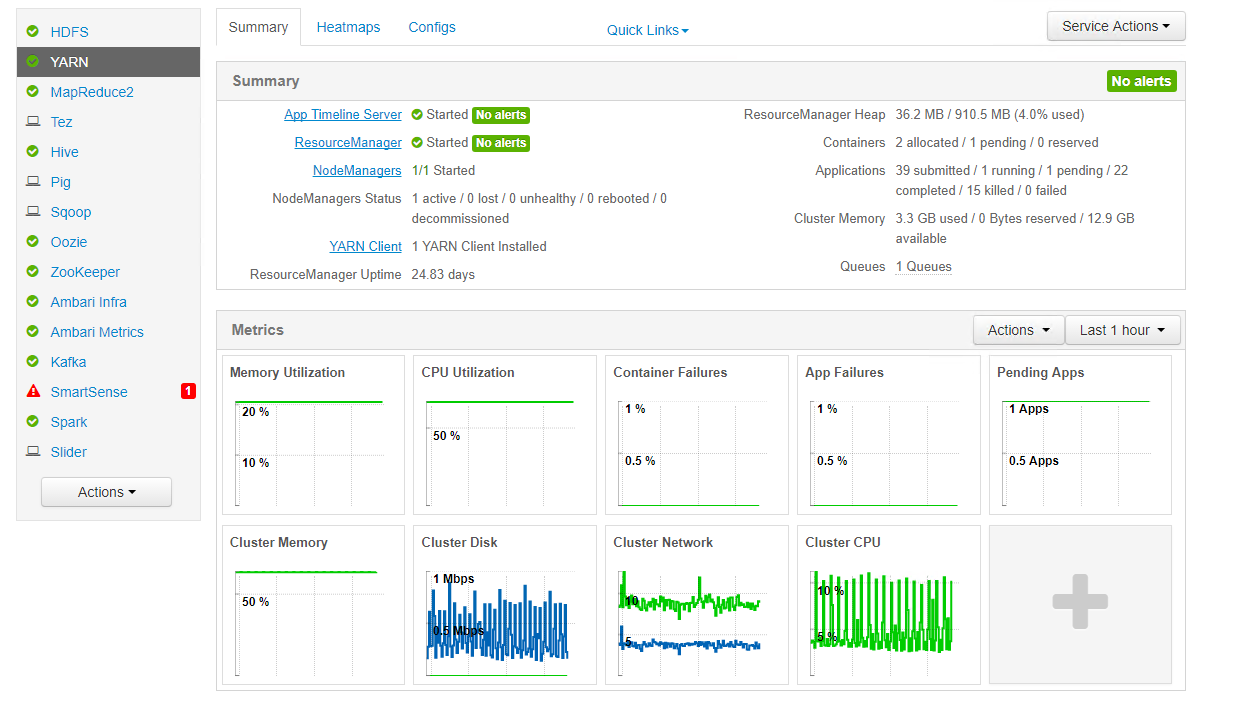Image resolution: width=1238 pixels, height=721 pixels.
Task: Expand the Quick Links menu
Action: coord(647,30)
